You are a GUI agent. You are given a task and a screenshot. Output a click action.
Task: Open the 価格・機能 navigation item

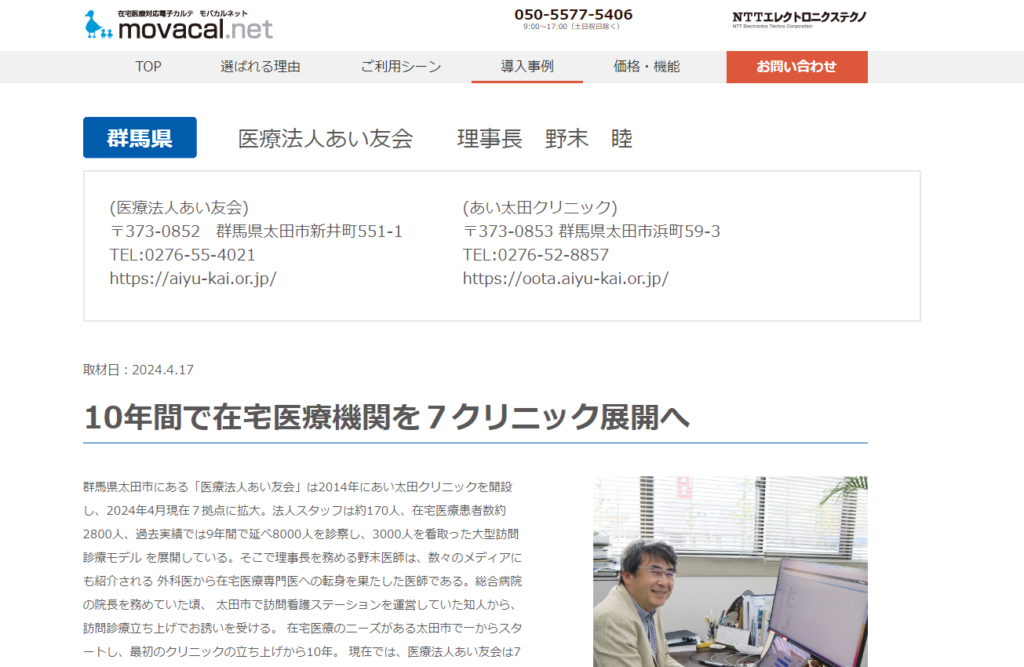coord(646,67)
